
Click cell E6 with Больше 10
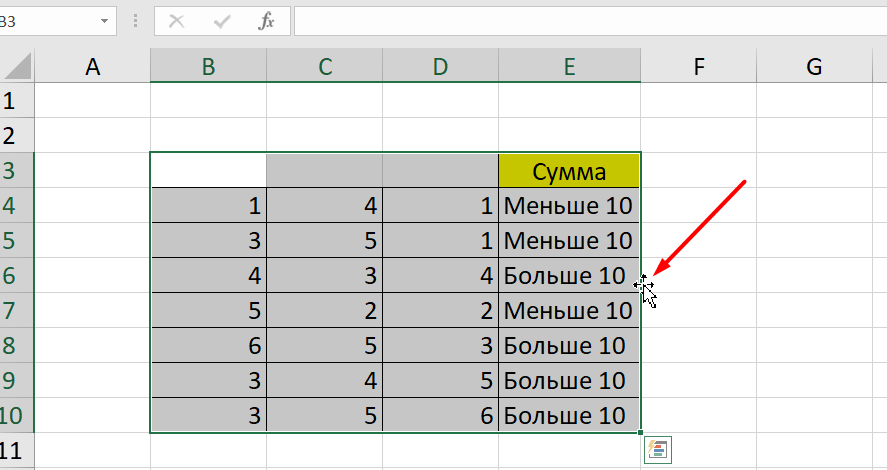[x=569, y=276]
